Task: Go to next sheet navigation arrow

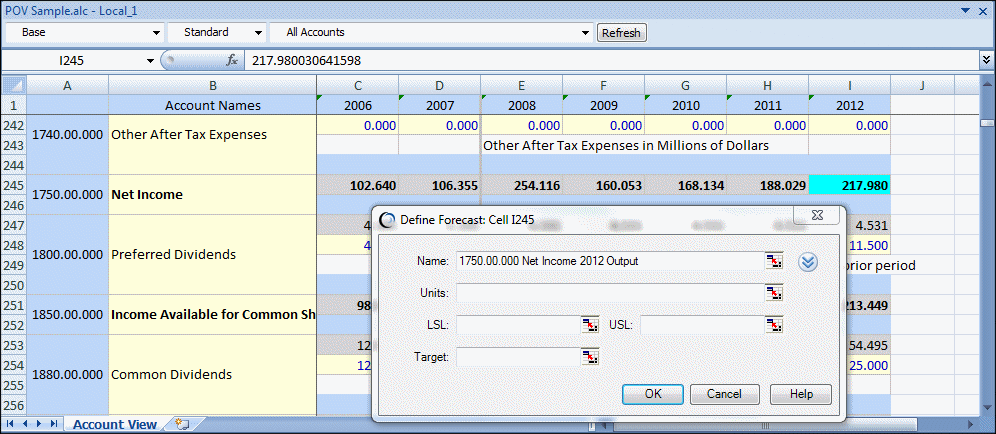Action: pos(39,424)
